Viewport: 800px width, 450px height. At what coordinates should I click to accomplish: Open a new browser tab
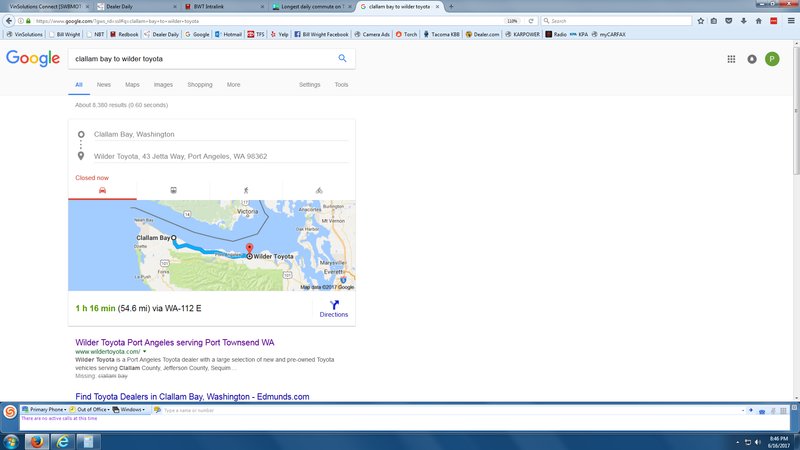[x=451, y=7]
